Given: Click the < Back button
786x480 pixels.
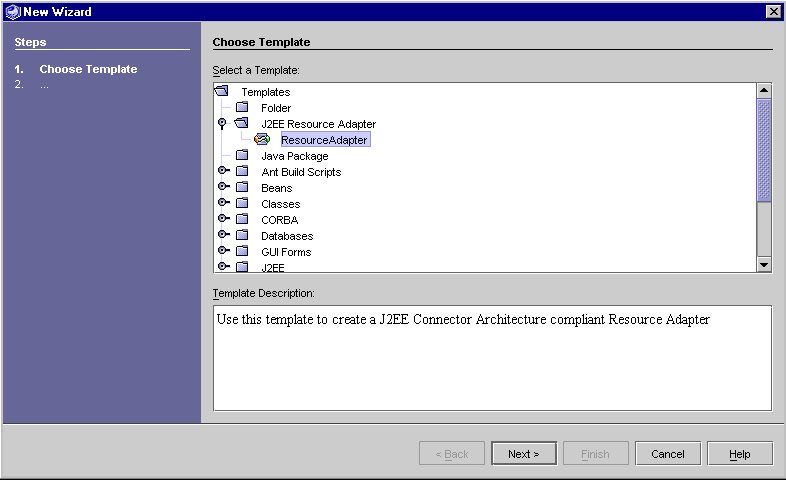Looking at the screenshot, I should (x=452, y=453).
